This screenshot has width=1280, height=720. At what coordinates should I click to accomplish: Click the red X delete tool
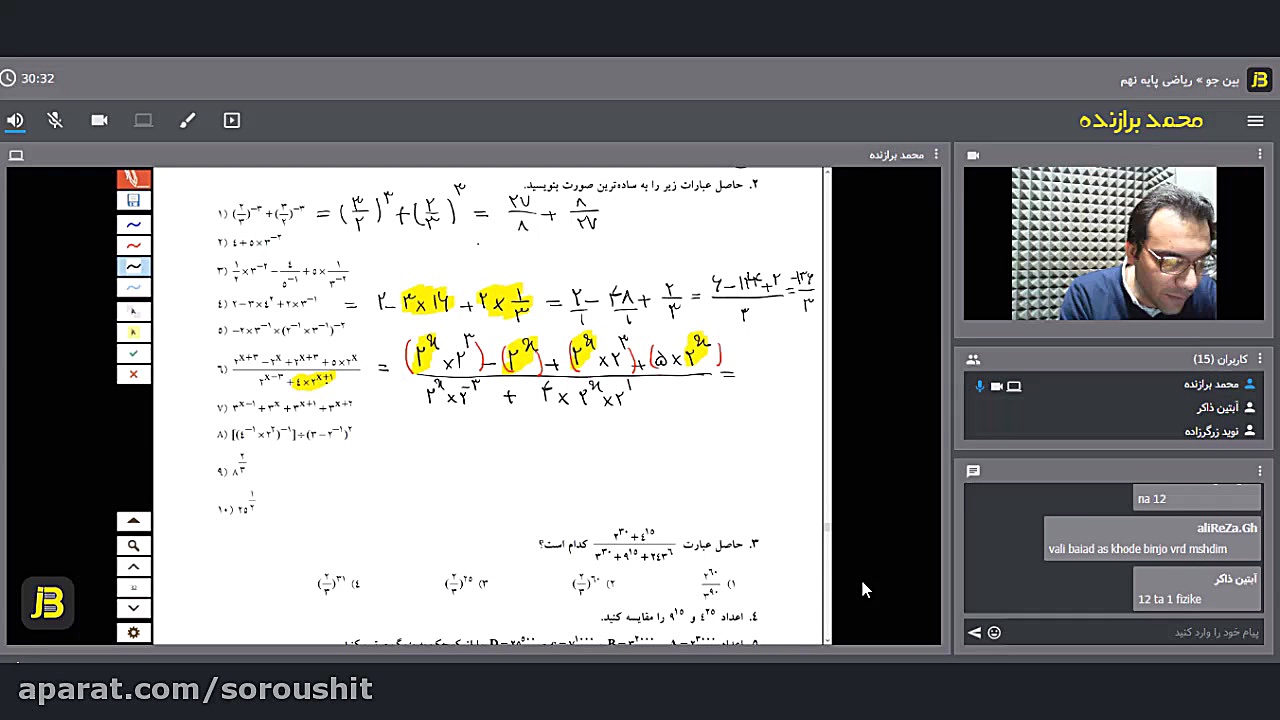tap(133, 375)
